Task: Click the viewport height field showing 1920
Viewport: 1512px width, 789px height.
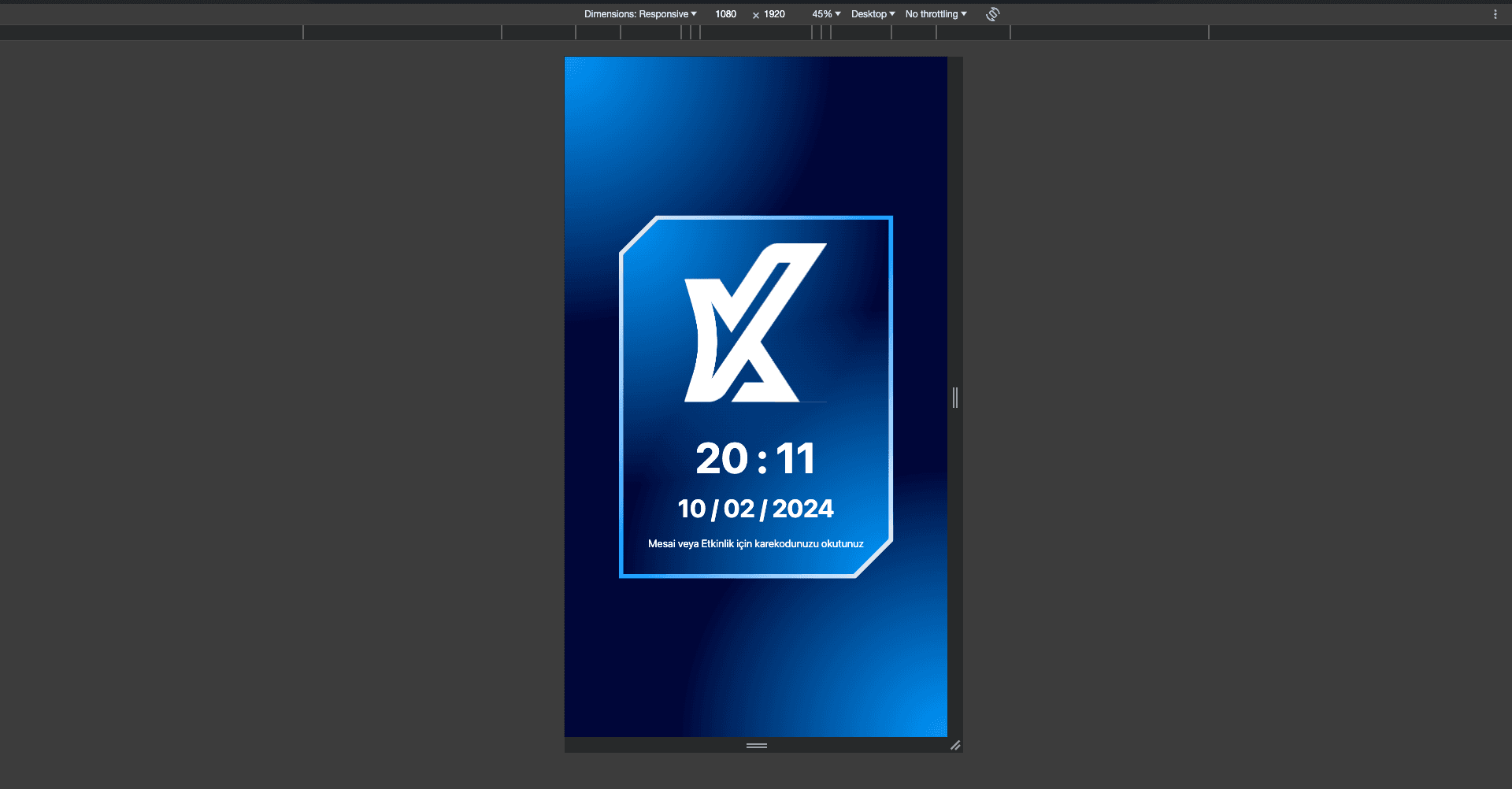Action: coord(774,14)
